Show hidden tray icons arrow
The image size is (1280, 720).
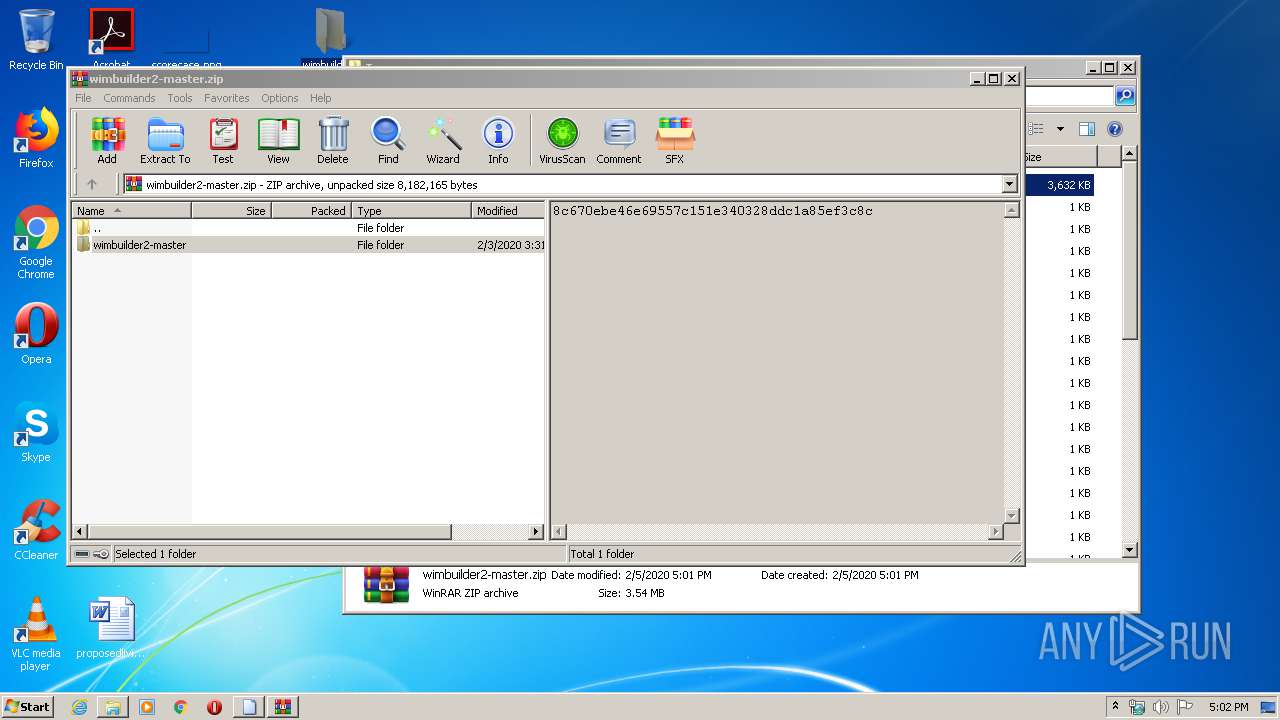(1115, 706)
